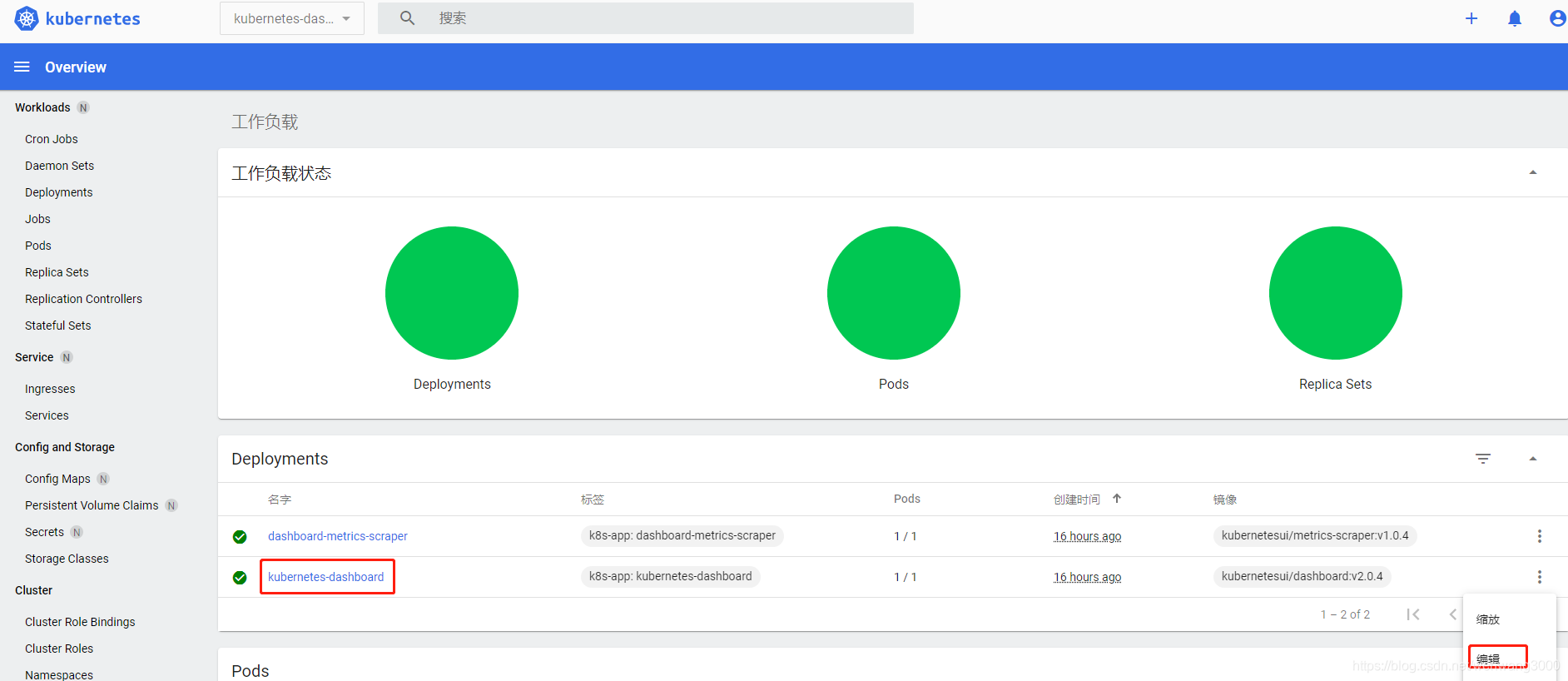Click the N badge next to Config Maps
1568x681 pixels.
[x=103, y=479]
